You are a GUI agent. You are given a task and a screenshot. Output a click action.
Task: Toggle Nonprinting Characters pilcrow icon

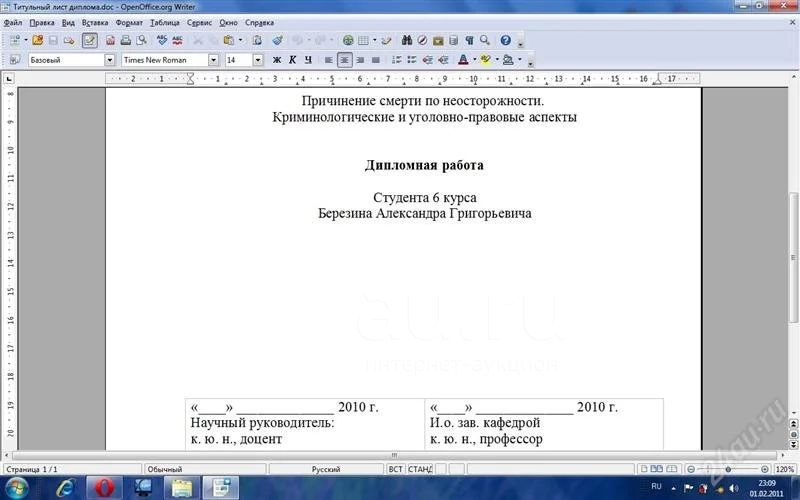(469, 40)
